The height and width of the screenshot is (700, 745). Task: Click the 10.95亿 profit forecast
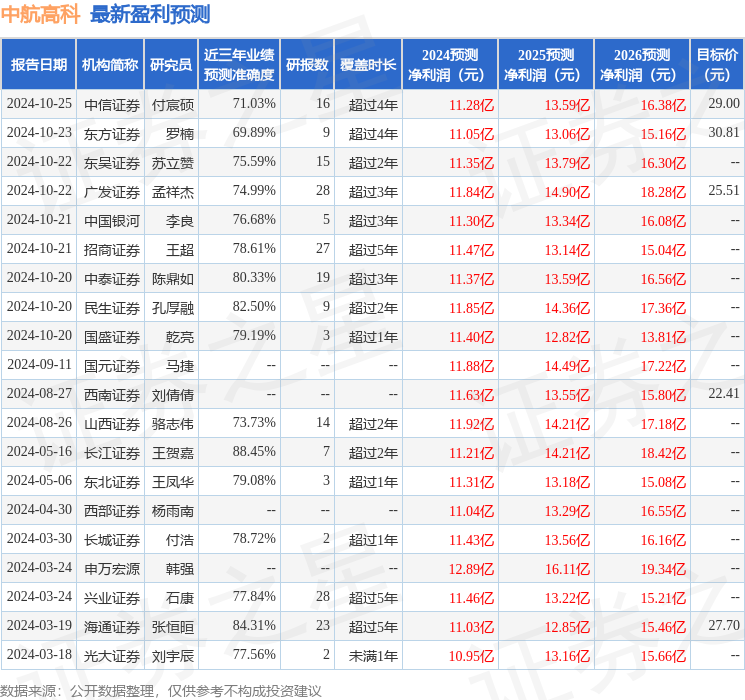(472, 656)
